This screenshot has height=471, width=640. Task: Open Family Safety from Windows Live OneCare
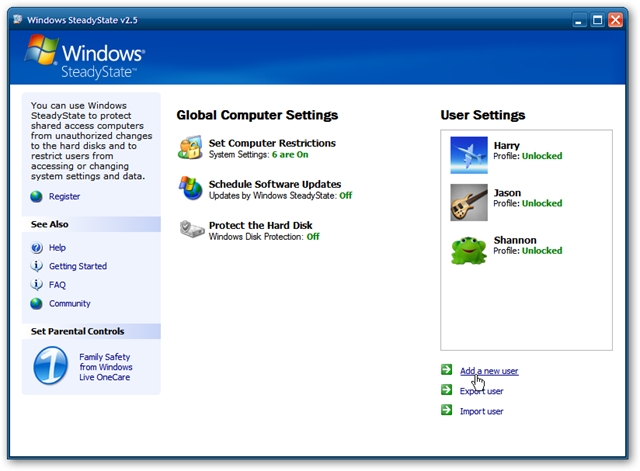point(105,367)
